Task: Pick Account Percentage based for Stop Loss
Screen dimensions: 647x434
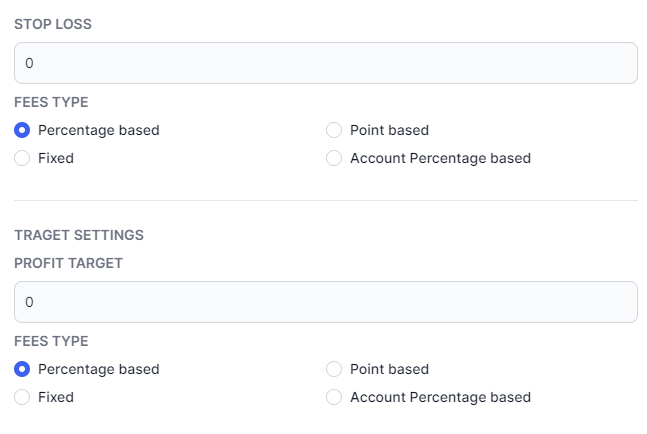Action: [334, 158]
